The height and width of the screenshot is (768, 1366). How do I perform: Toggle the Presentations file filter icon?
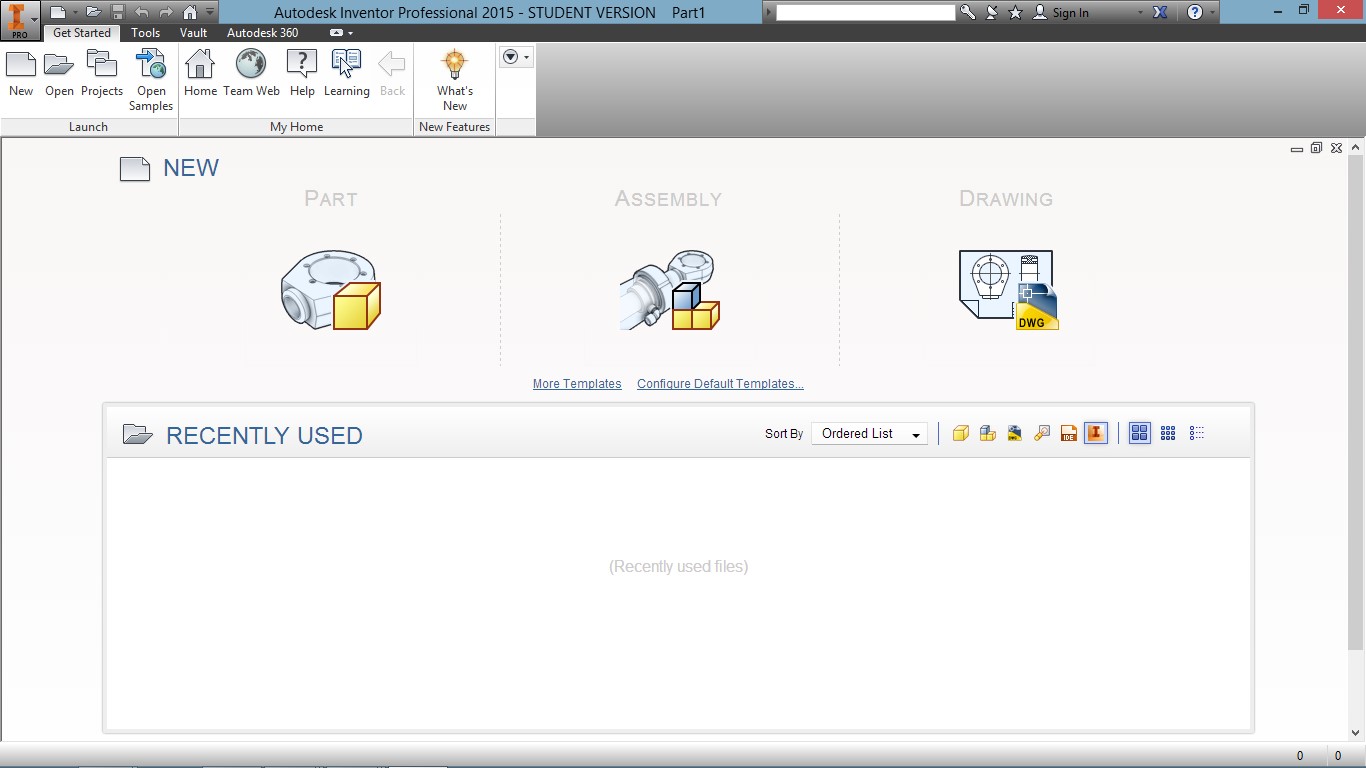coord(1042,433)
